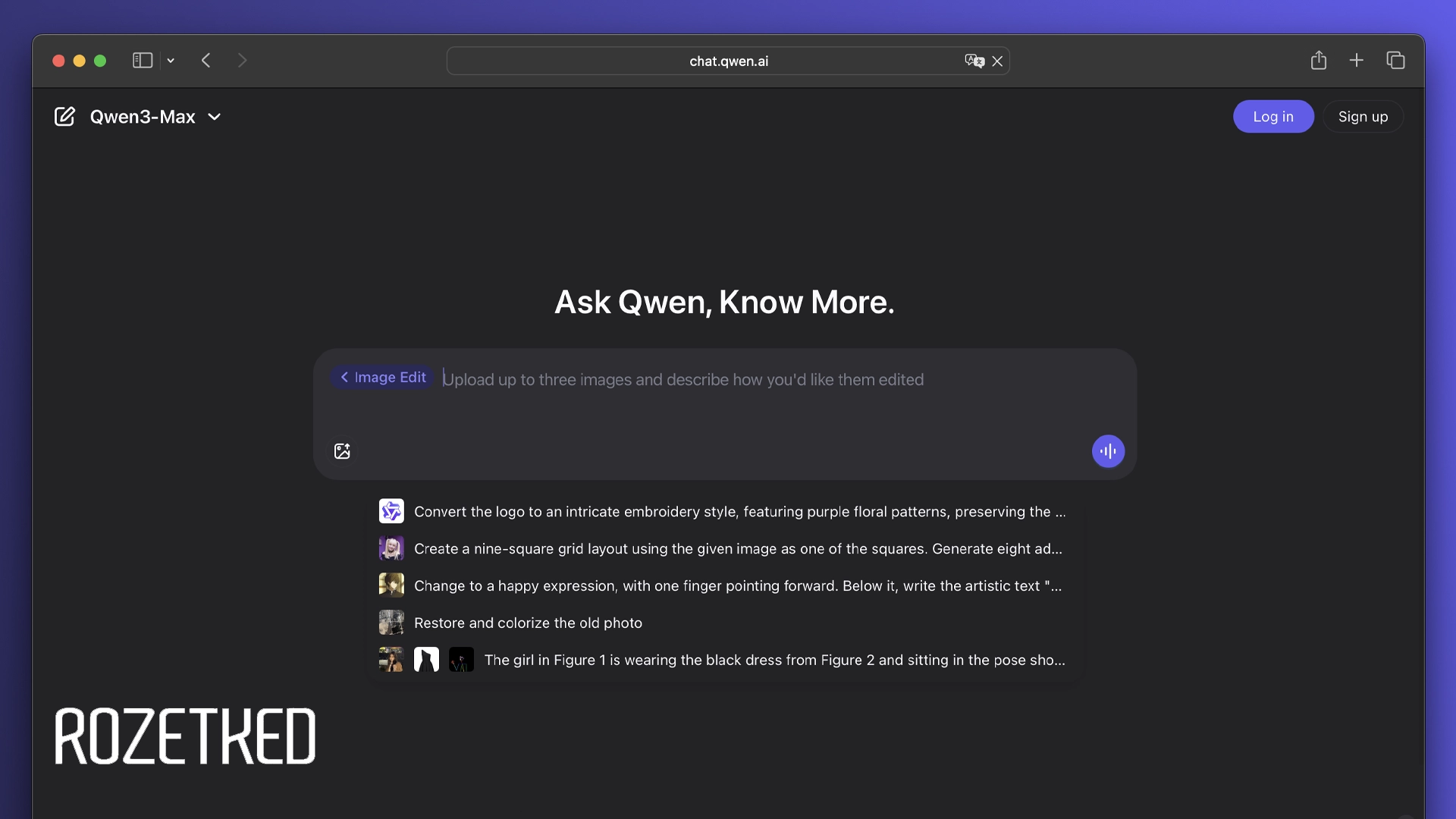
Task: Show the tab overview
Action: [1395, 60]
